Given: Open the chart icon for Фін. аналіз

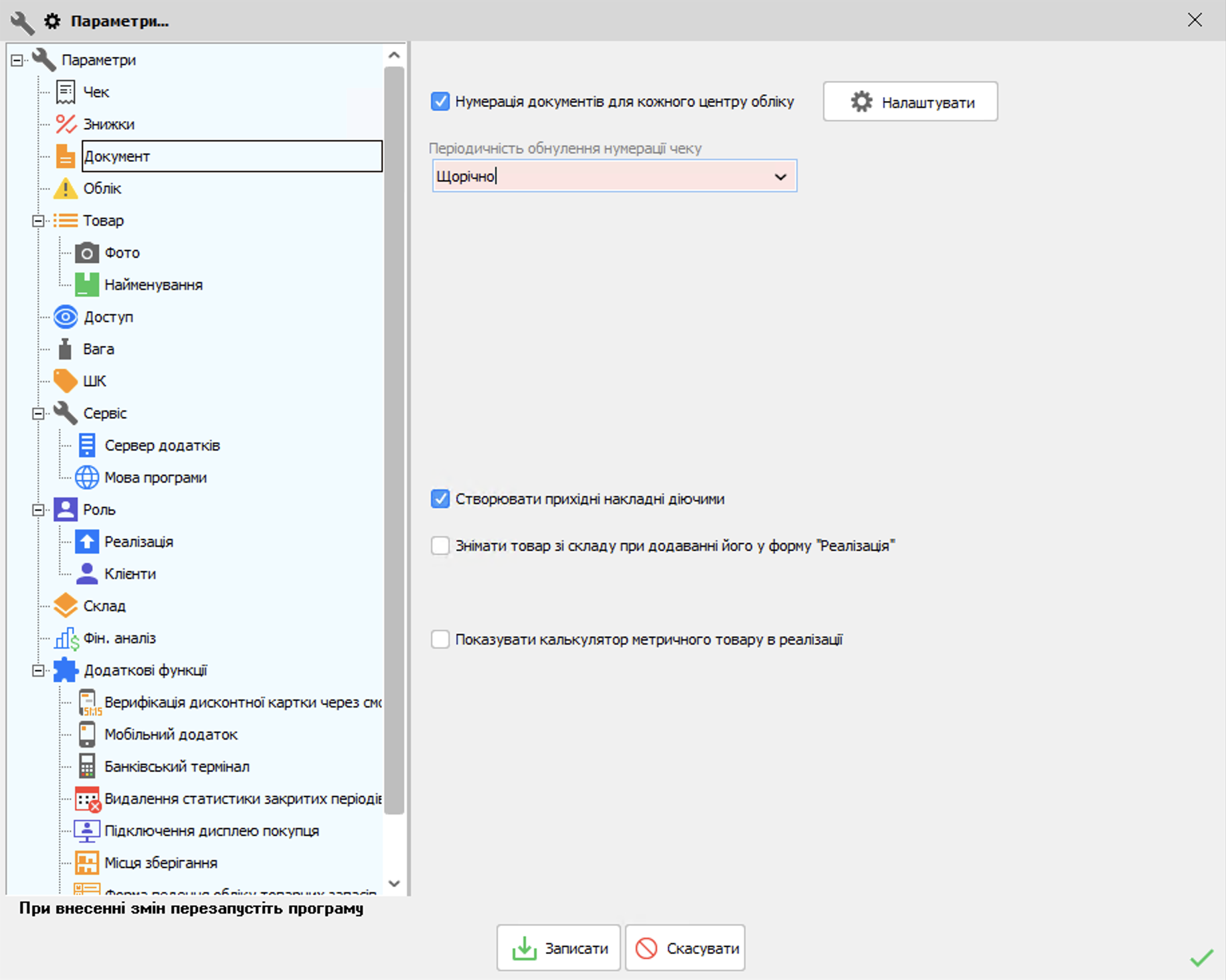Looking at the screenshot, I should (67, 639).
